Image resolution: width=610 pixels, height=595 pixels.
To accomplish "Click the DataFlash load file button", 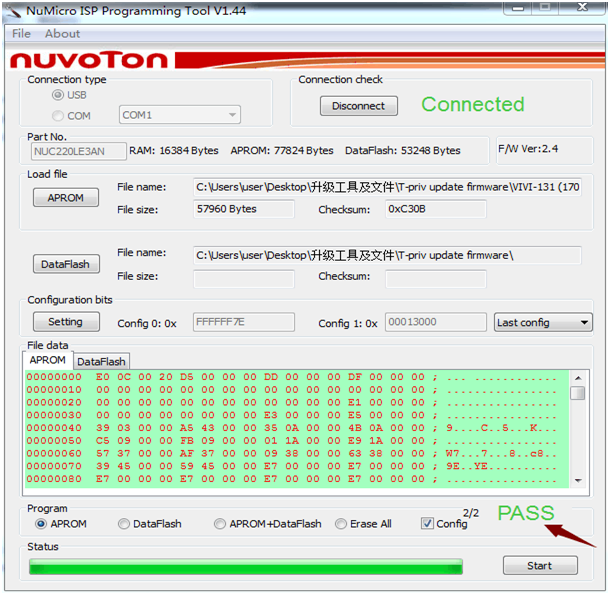I will point(66,264).
